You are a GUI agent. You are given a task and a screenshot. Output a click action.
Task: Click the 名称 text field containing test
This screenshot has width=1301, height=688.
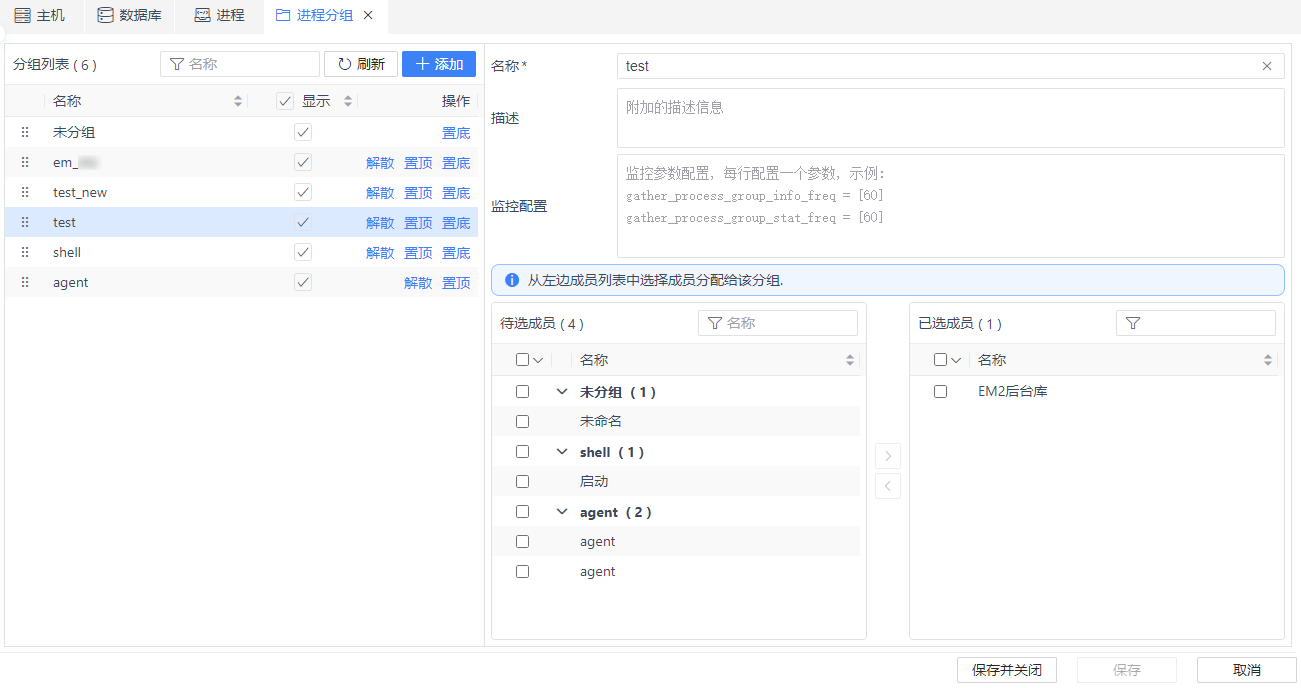tap(951, 66)
